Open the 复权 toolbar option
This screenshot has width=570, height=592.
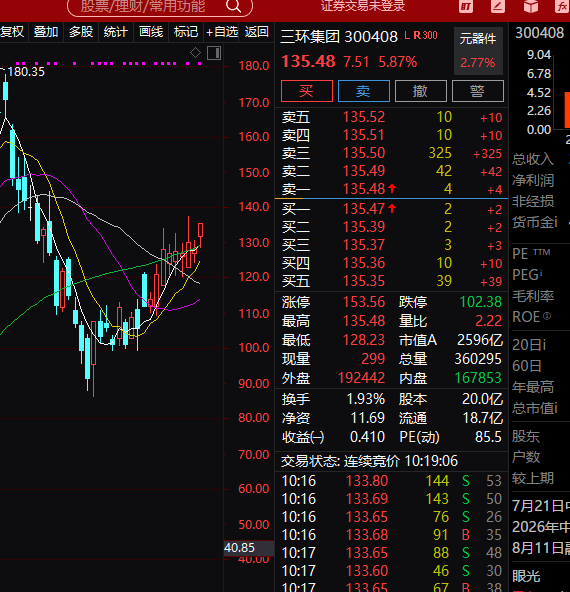[12, 32]
